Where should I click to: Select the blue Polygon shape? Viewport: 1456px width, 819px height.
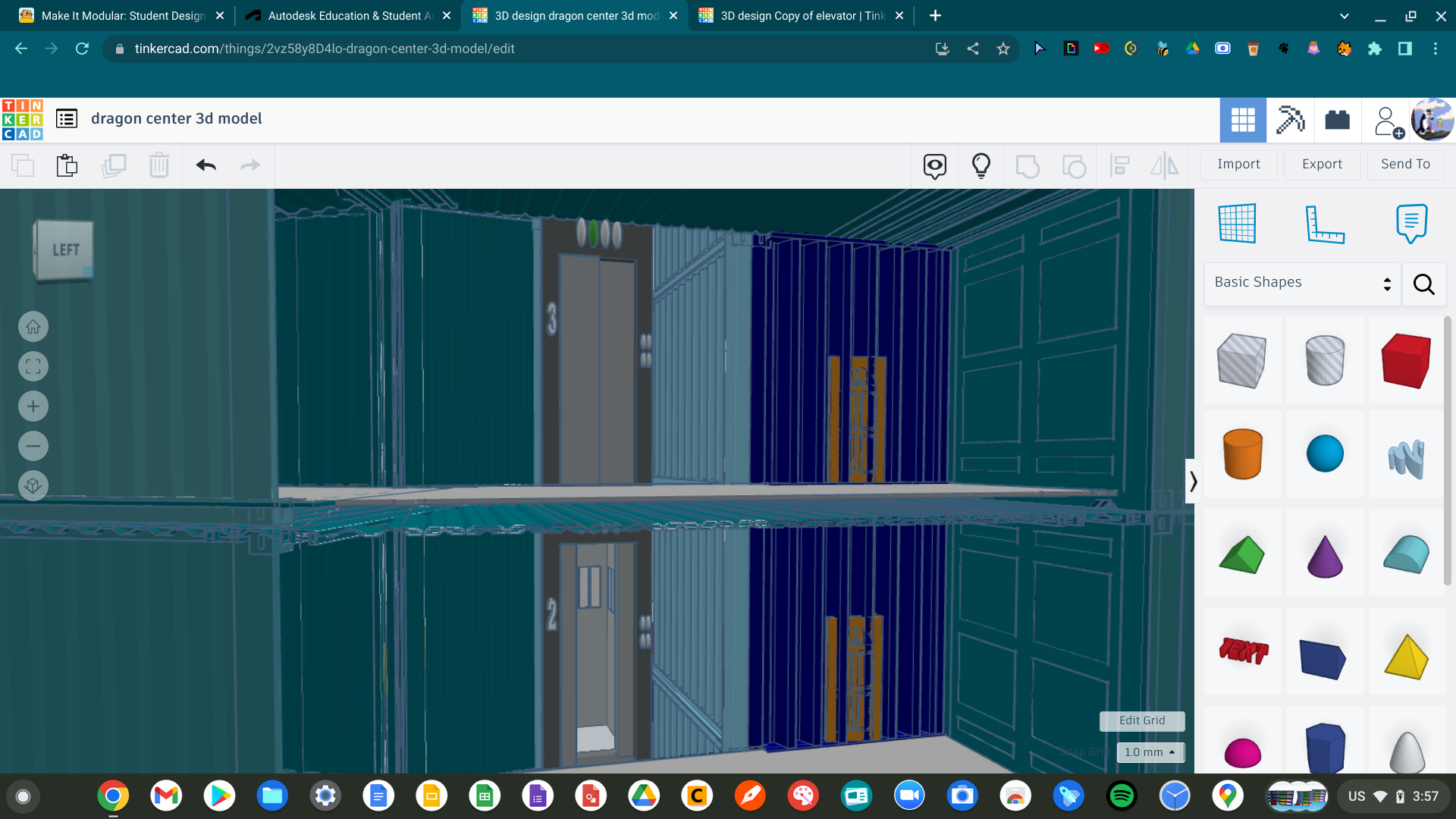click(1325, 748)
